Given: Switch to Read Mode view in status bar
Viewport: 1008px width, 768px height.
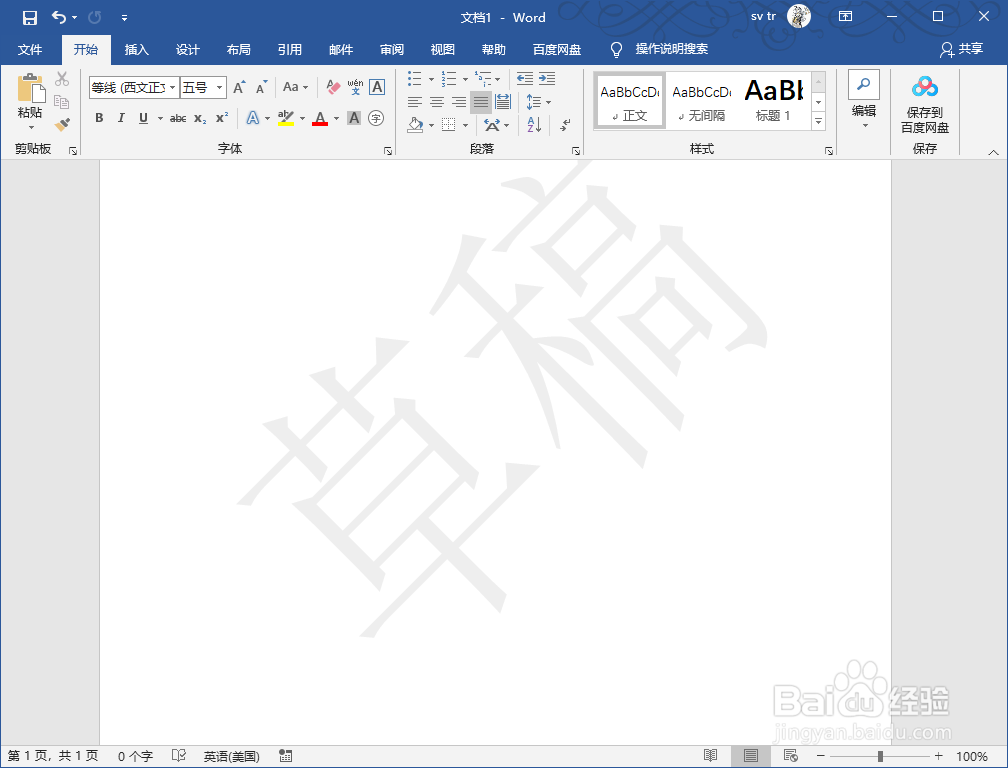Looking at the screenshot, I should 710,756.
